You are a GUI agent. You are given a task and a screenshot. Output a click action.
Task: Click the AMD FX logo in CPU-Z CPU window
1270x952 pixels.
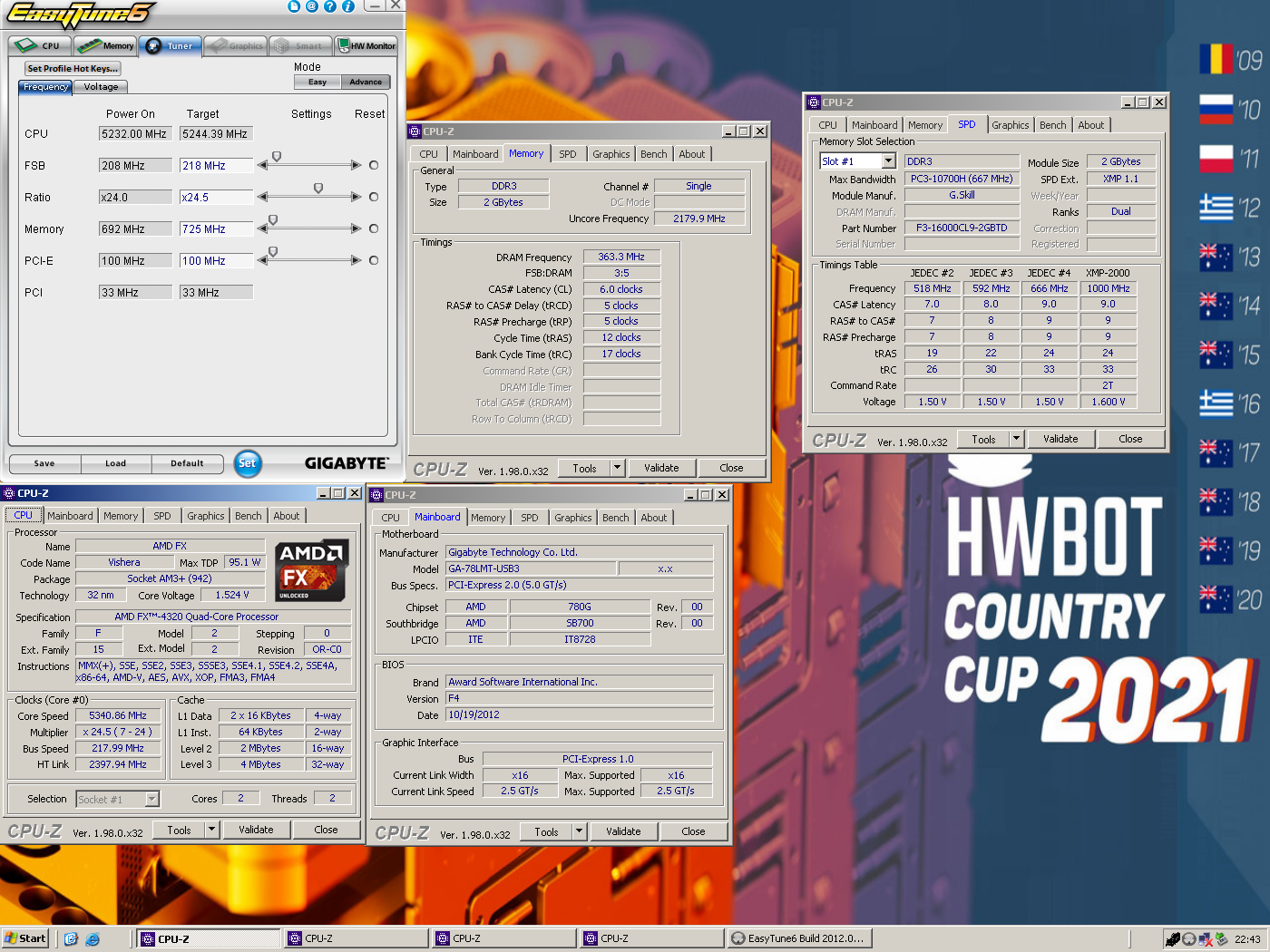tap(311, 571)
